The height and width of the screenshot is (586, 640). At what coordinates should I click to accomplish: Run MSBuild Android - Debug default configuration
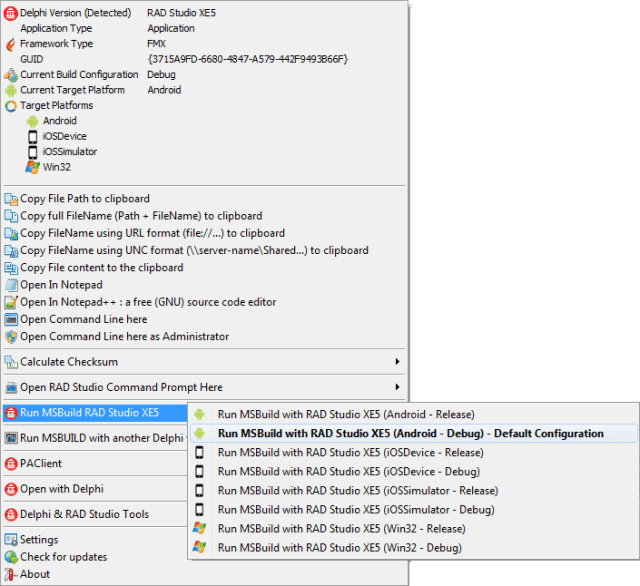point(413,433)
